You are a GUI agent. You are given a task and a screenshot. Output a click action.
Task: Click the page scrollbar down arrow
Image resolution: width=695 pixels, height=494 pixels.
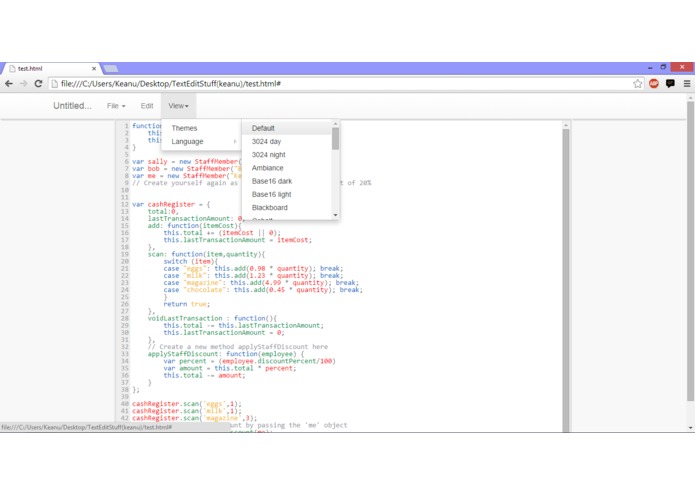click(691, 428)
